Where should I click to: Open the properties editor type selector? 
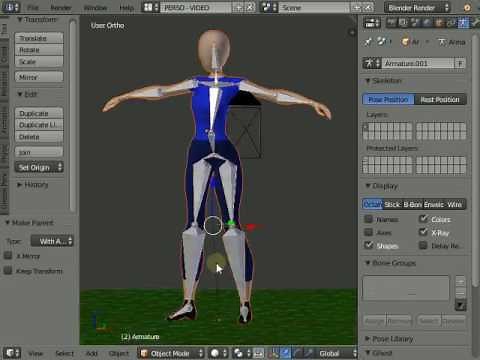(372, 23)
